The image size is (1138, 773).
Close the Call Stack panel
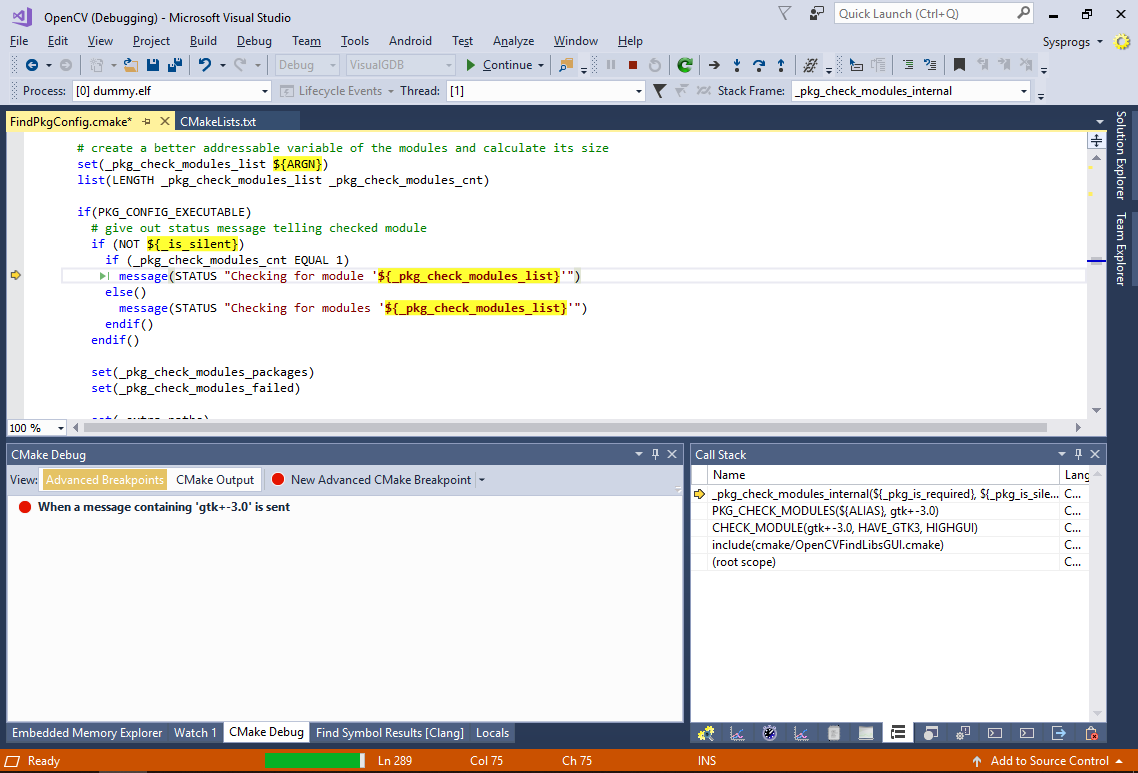1095,454
